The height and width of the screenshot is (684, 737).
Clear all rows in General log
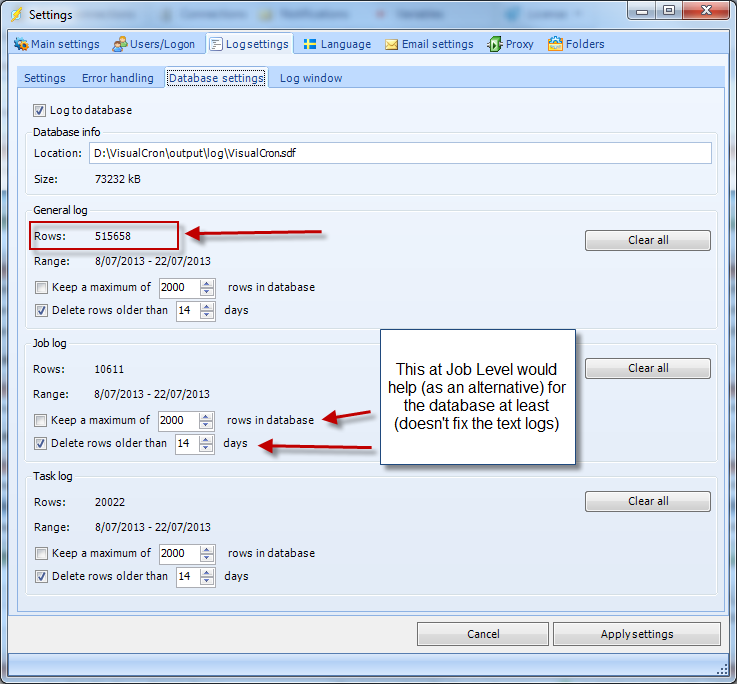pyautogui.click(x=647, y=240)
